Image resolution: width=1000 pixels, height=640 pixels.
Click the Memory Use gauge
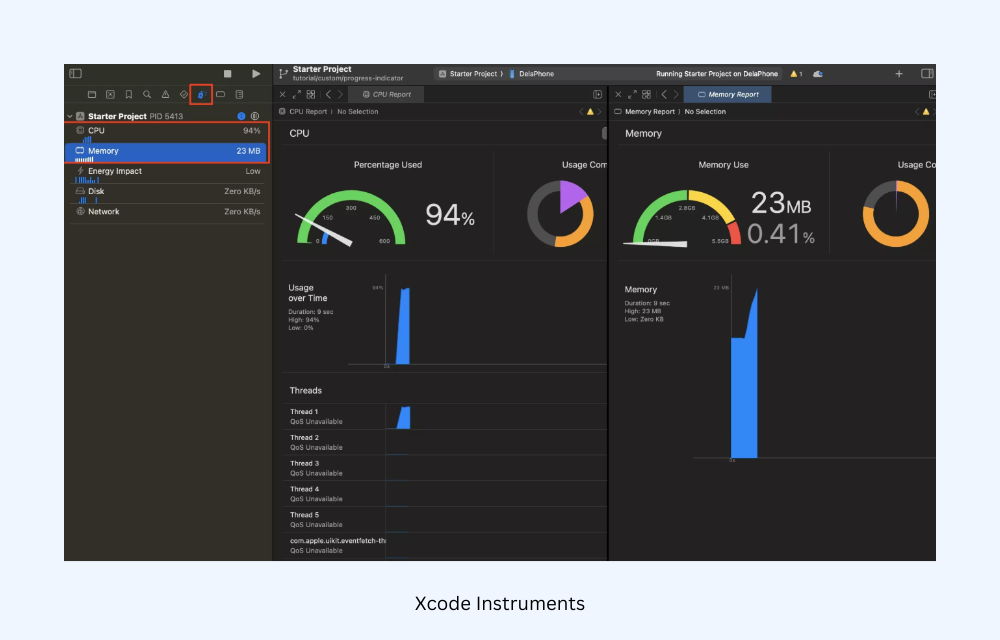[x=682, y=218]
